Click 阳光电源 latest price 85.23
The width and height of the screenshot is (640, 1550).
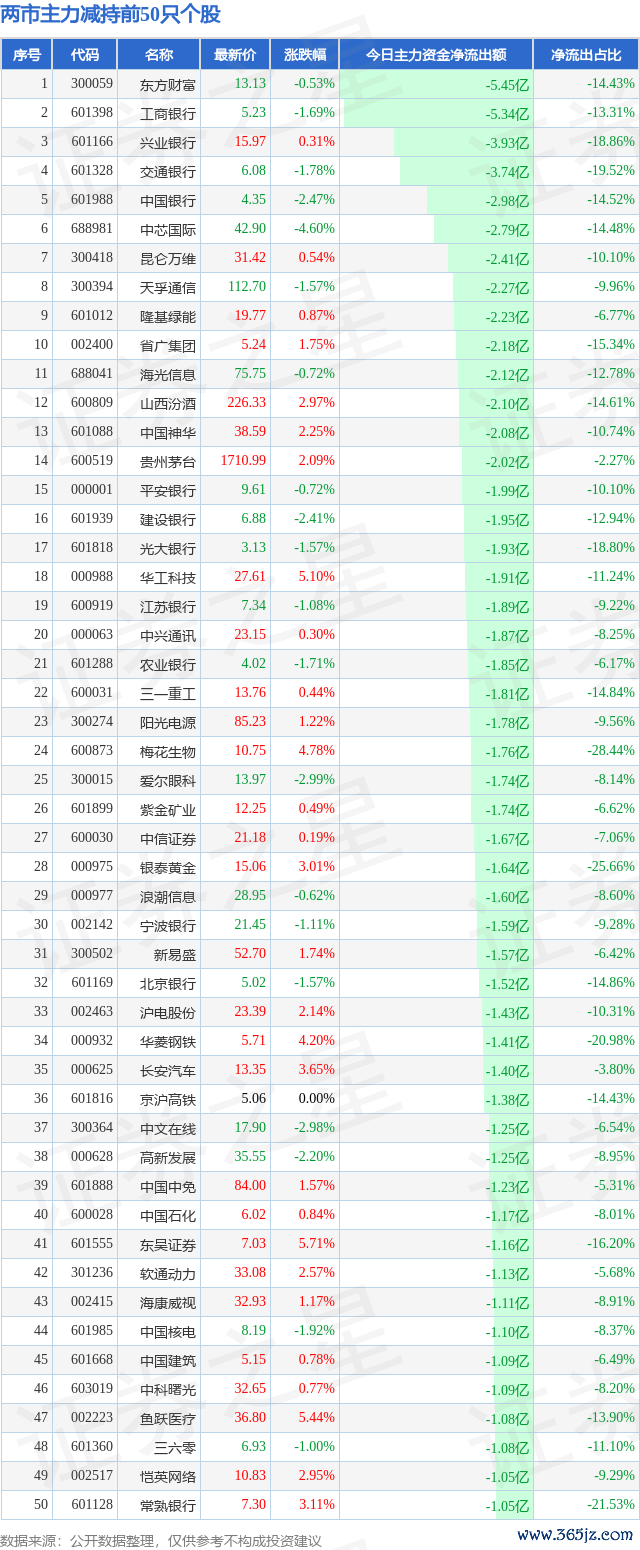[x=250, y=722]
